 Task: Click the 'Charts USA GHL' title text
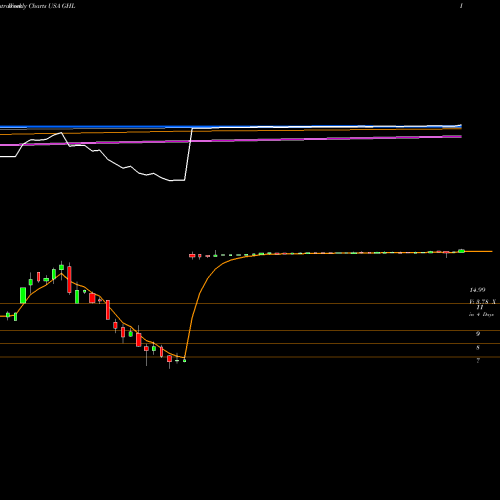coord(52,6)
